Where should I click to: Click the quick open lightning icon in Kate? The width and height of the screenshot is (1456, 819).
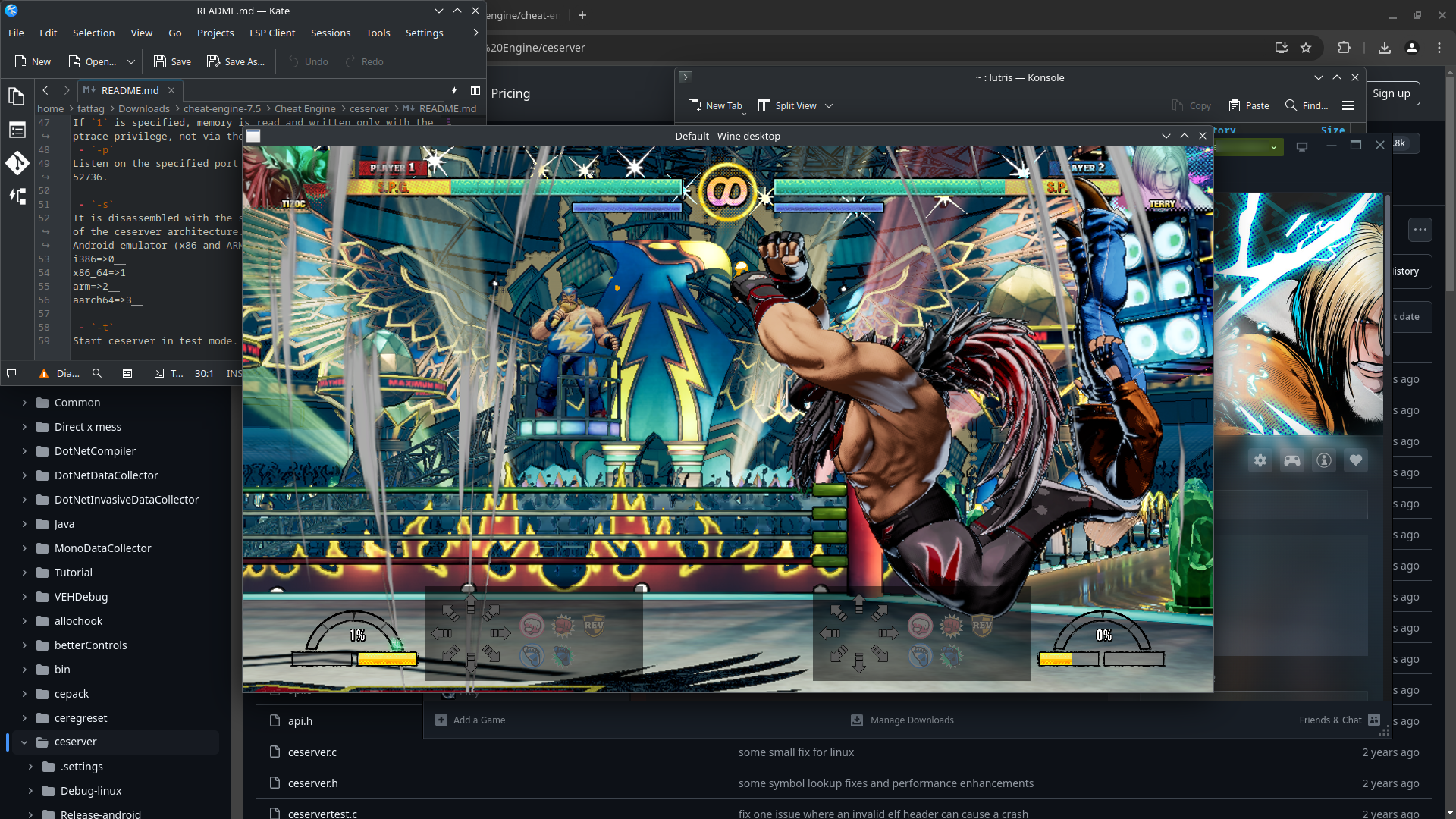tap(453, 90)
